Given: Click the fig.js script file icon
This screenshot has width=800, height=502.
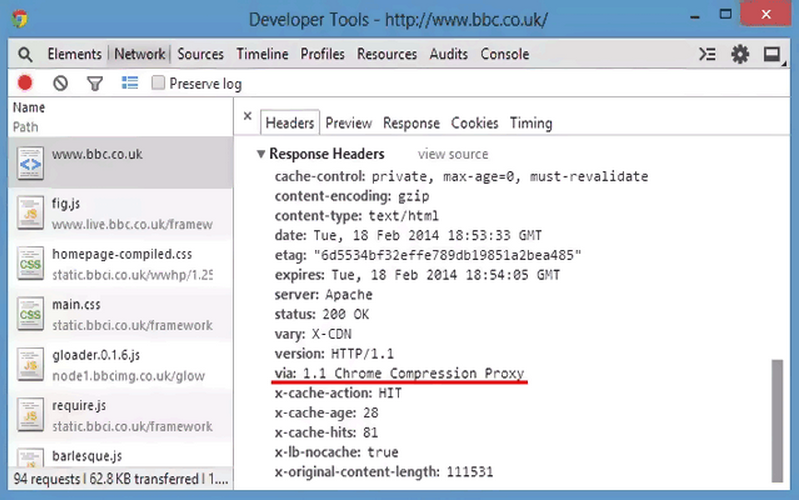Looking at the screenshot, I should [30, 213].
